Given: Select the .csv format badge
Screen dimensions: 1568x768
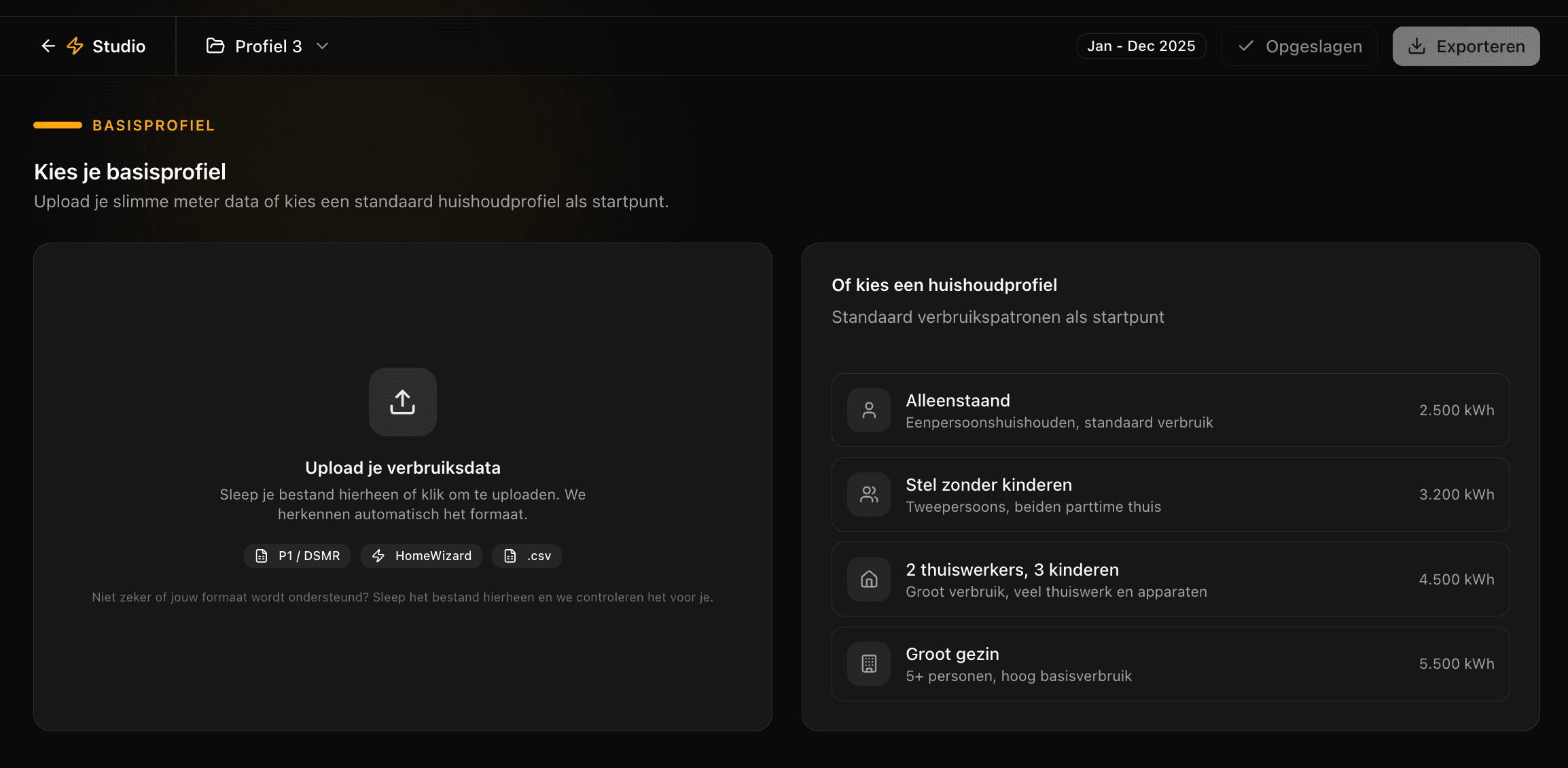Looking at the screenshot, I should click(527, 555).
